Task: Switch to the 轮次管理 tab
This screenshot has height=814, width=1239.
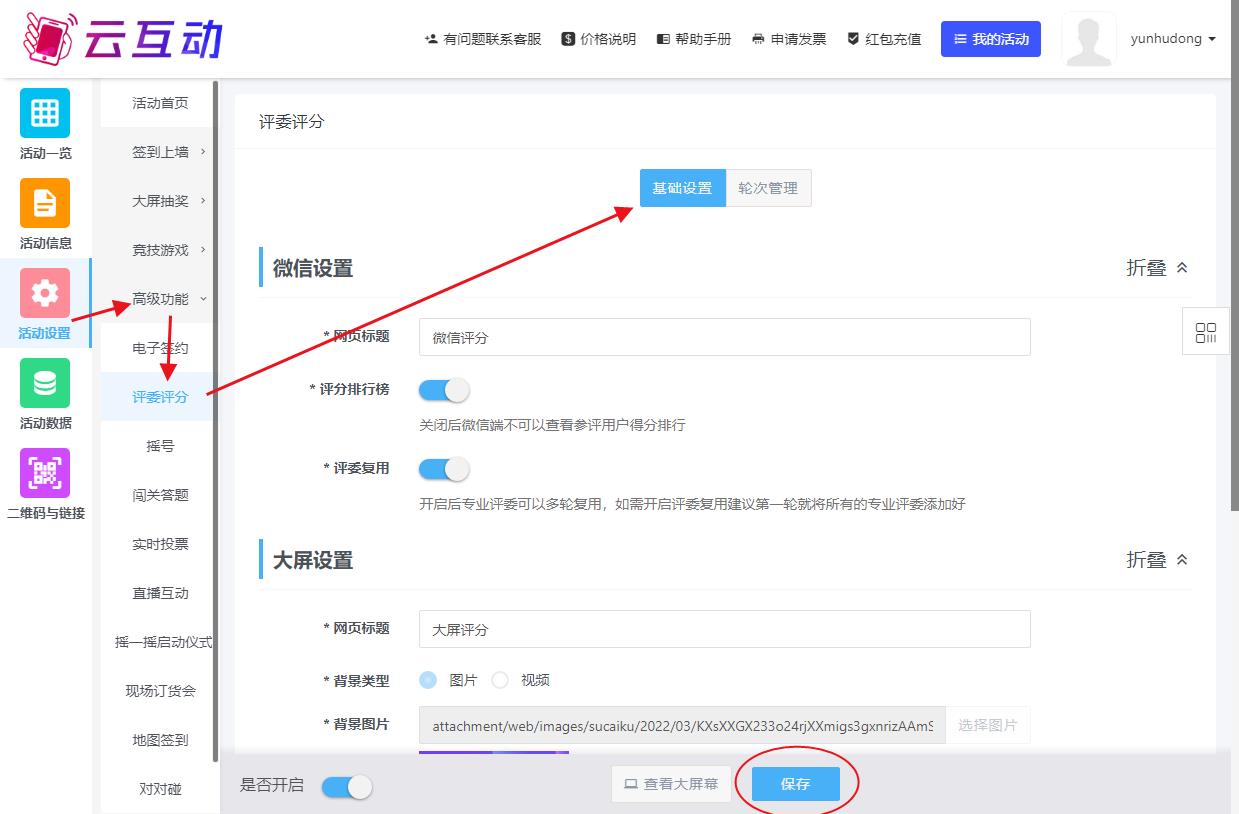Action: pos(768,188)
